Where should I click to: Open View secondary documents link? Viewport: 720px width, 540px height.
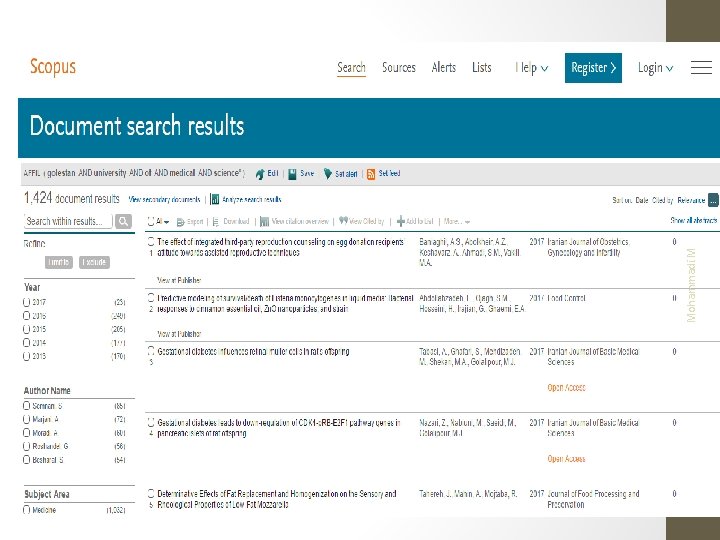tap(164, 200)
